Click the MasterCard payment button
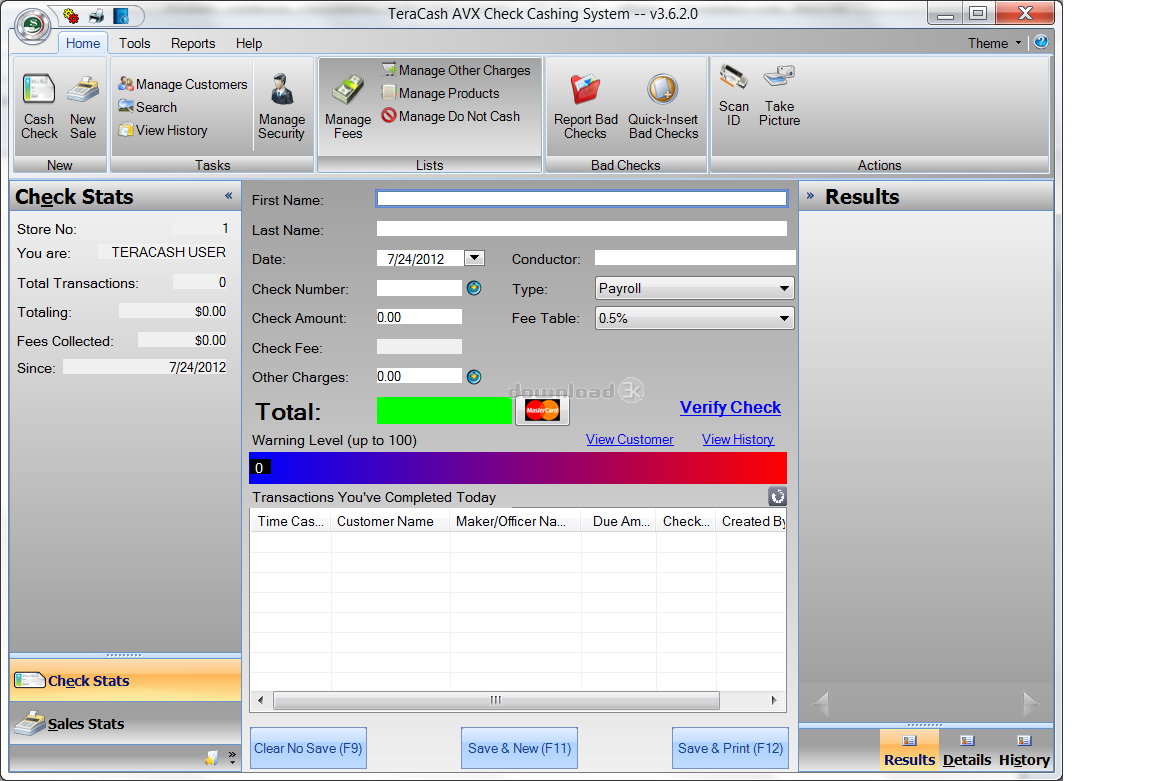This screenshot has height=781, width=1152. (x=542, y=411)
